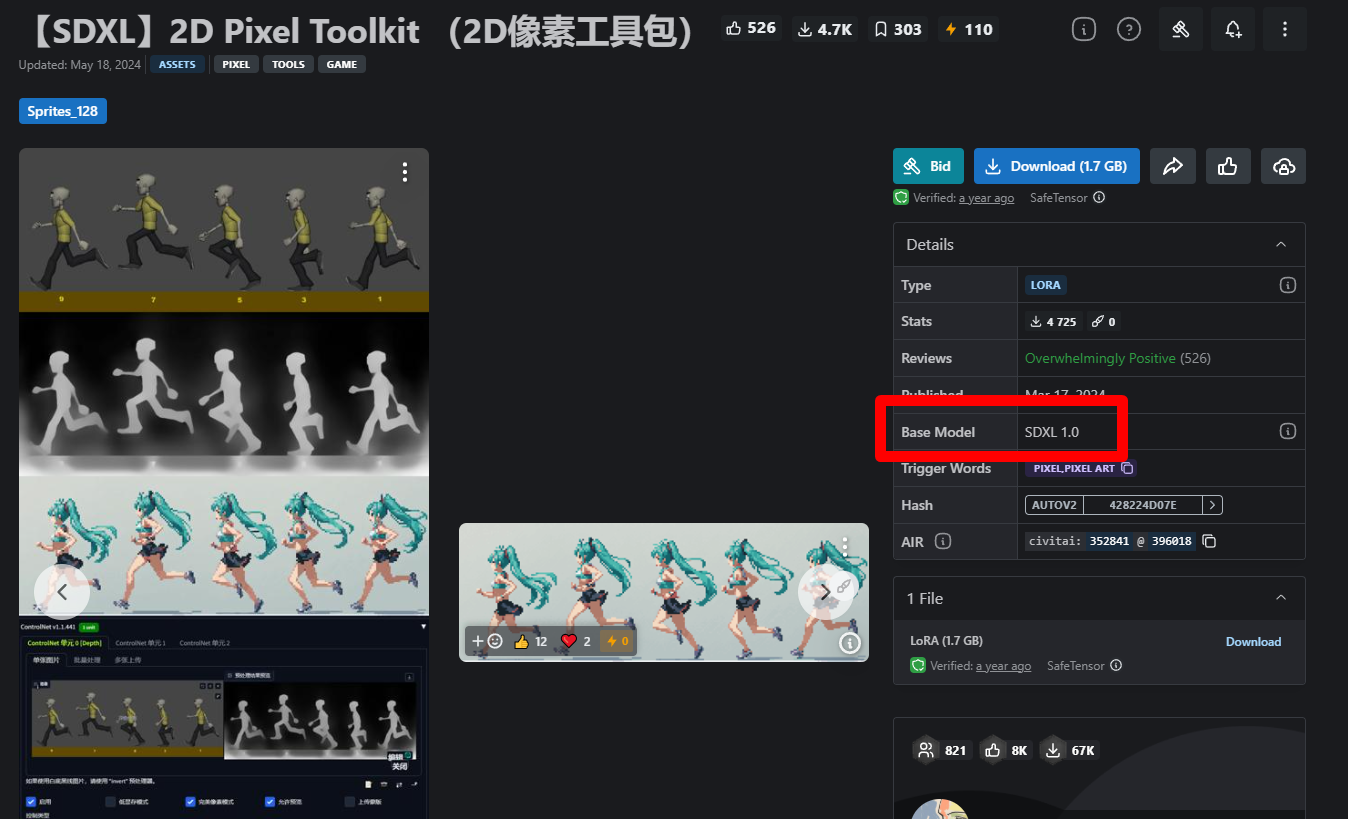This screenshot has height=819, width=1348.
Task: Click the chevron beside hash 428224D07E
Action: [x=1212, y=505]
